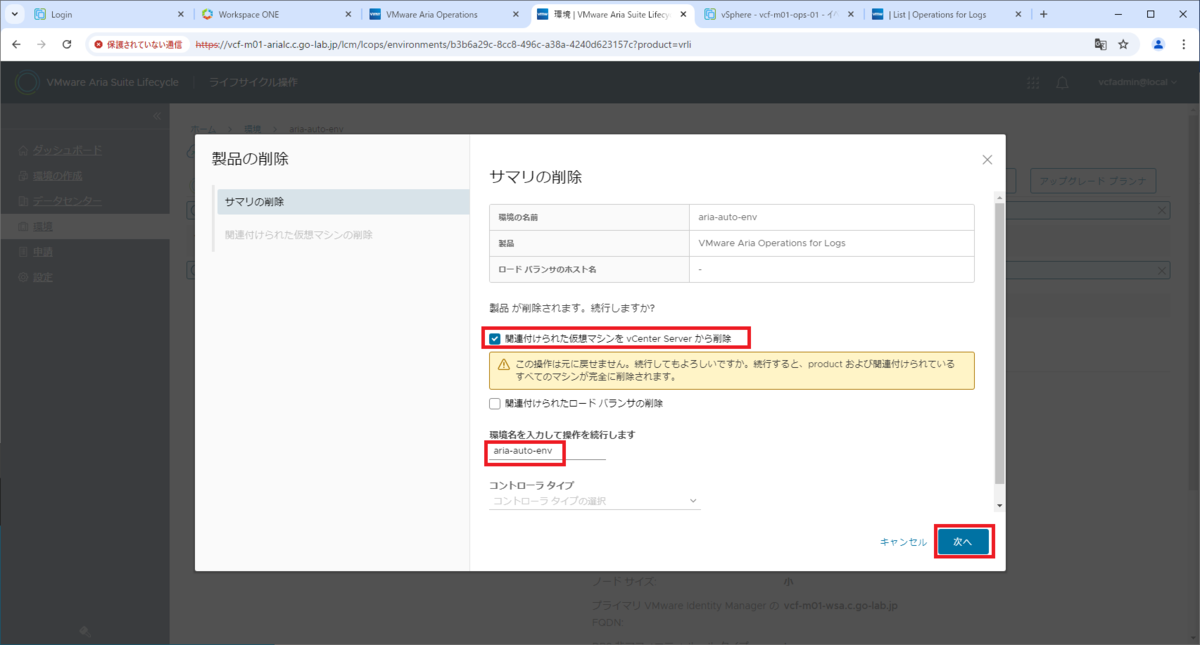Open a new browser tab with plus icon

click(x=1044, y=15)
